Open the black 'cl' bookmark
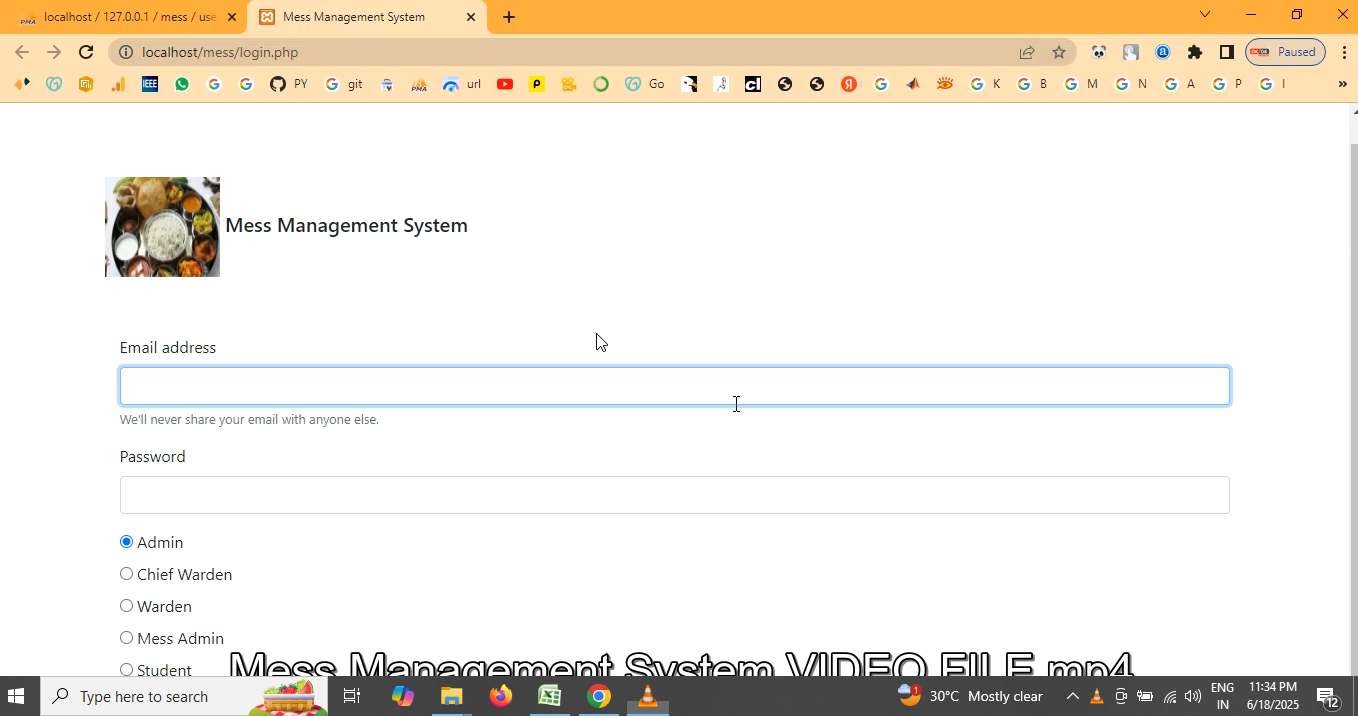1358x716 pixels. 753,84
